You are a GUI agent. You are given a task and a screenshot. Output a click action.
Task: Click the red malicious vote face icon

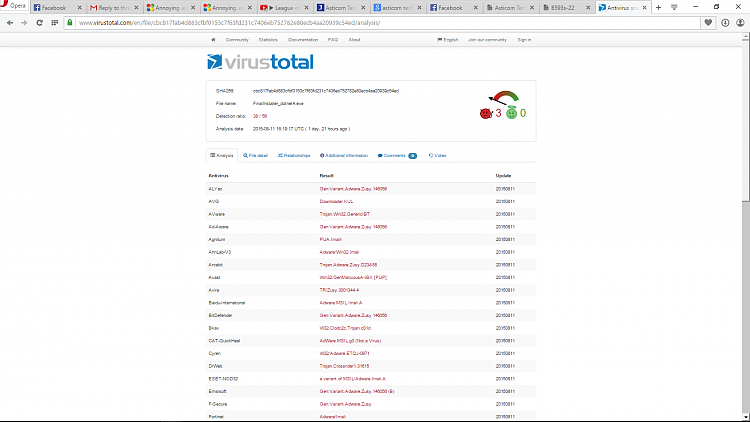[485, 113]
